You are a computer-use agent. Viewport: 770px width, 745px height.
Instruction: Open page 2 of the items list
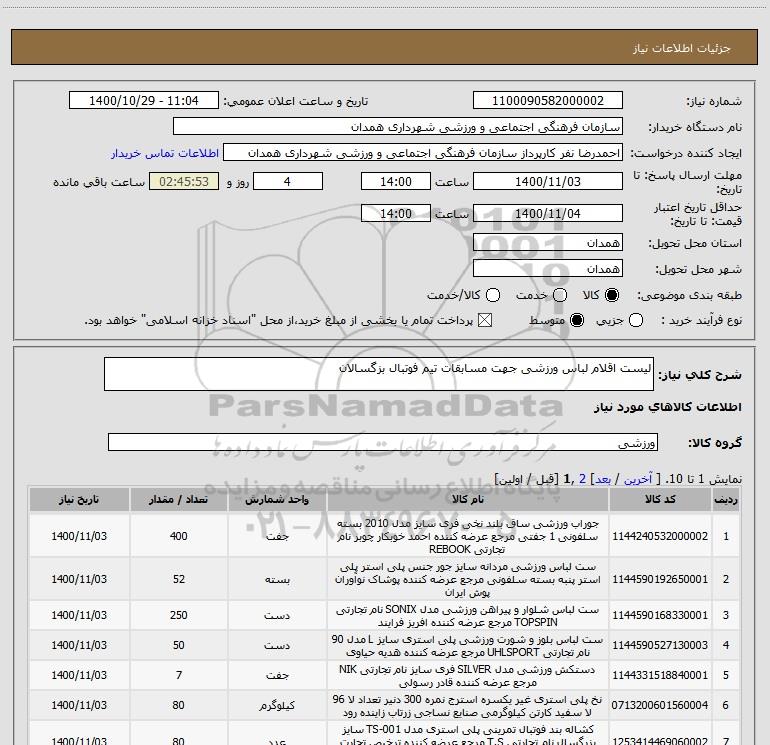click(x=582, y=479)
